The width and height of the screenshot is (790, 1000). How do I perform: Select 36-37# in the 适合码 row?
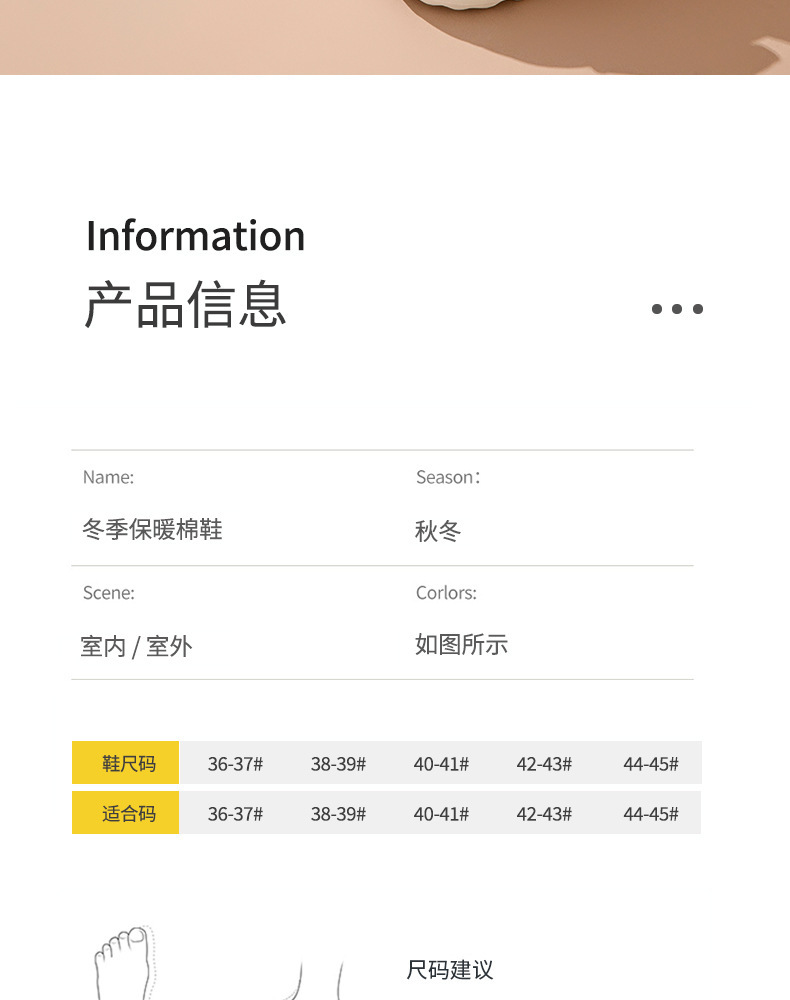tap(235, 814)
